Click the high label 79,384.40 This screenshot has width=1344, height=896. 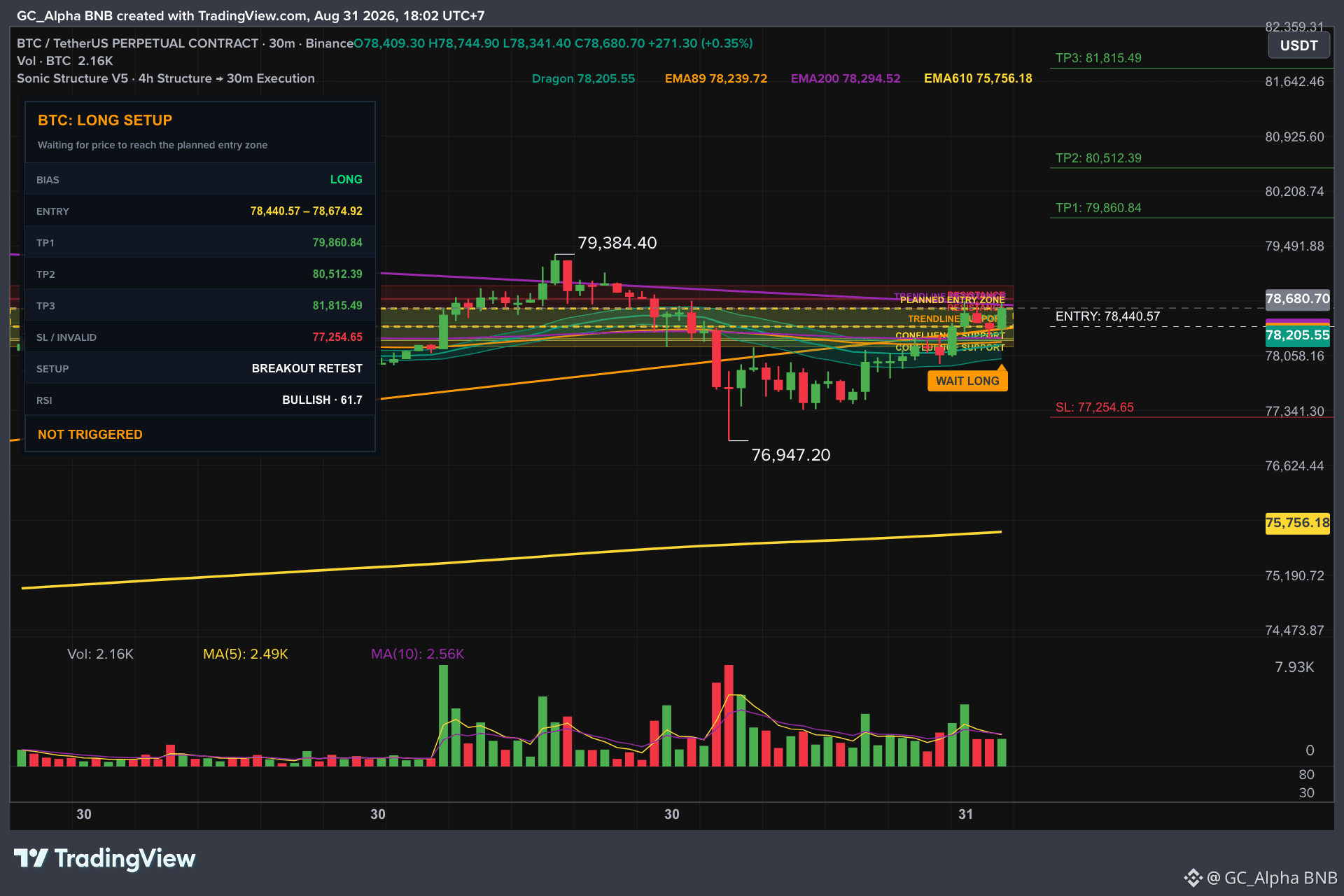pyautogui.click(x=617, y=243)
